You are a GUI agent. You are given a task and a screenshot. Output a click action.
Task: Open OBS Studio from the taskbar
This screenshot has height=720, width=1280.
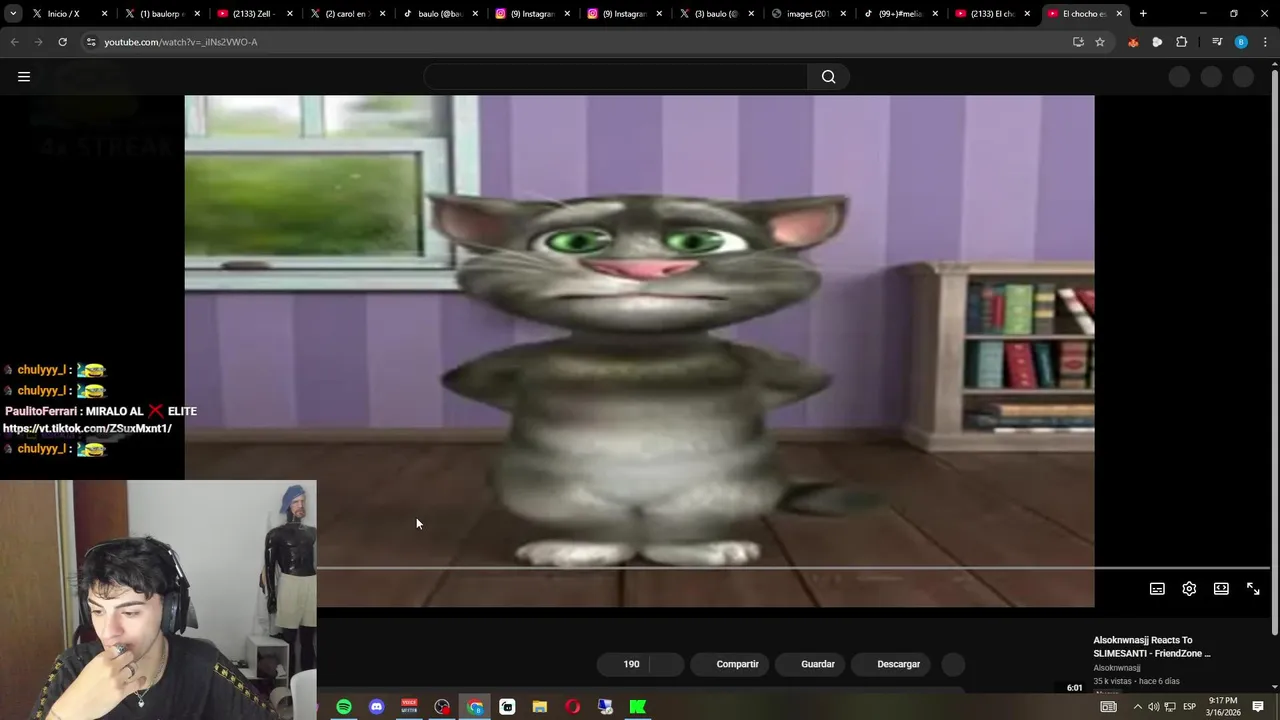(442, 707)
